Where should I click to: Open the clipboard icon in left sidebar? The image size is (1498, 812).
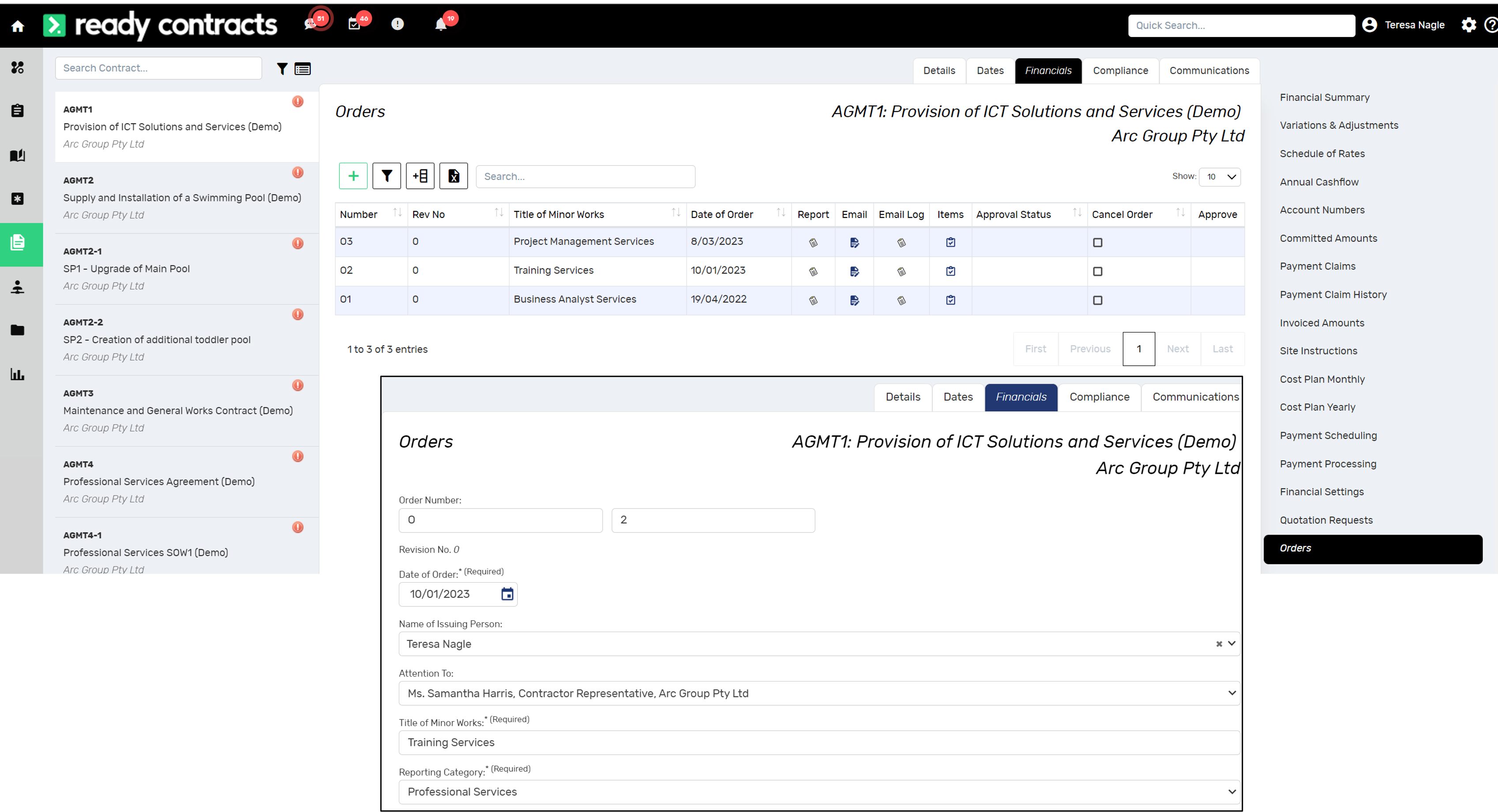pos(18,110)
